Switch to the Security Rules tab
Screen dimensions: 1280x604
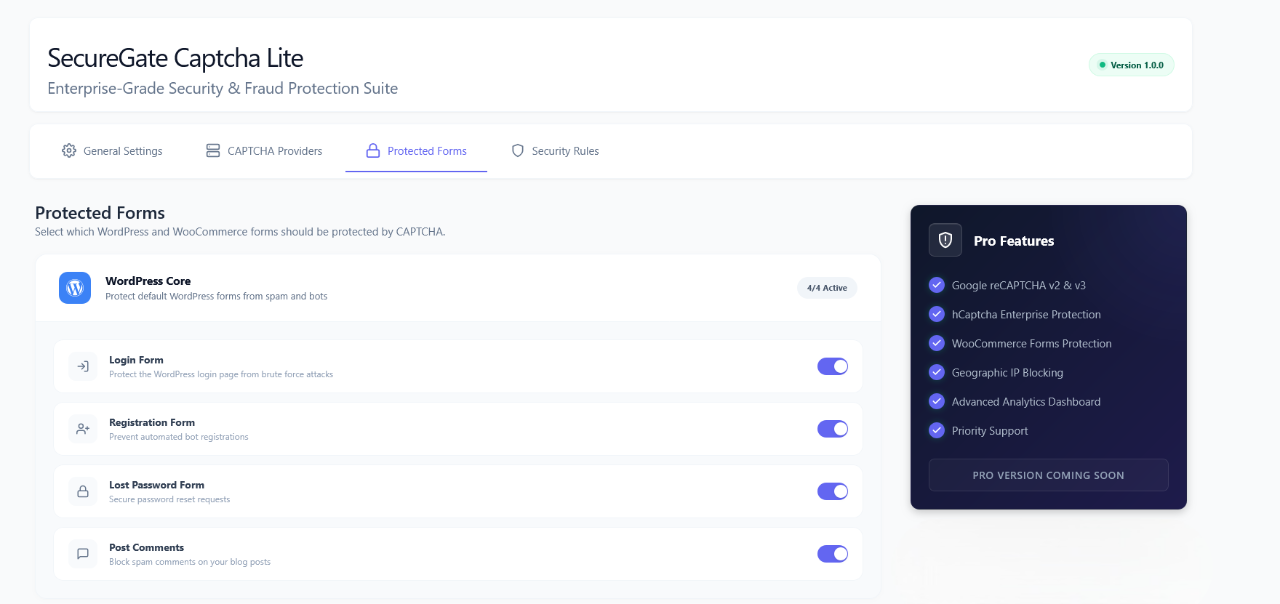[566, 151]
